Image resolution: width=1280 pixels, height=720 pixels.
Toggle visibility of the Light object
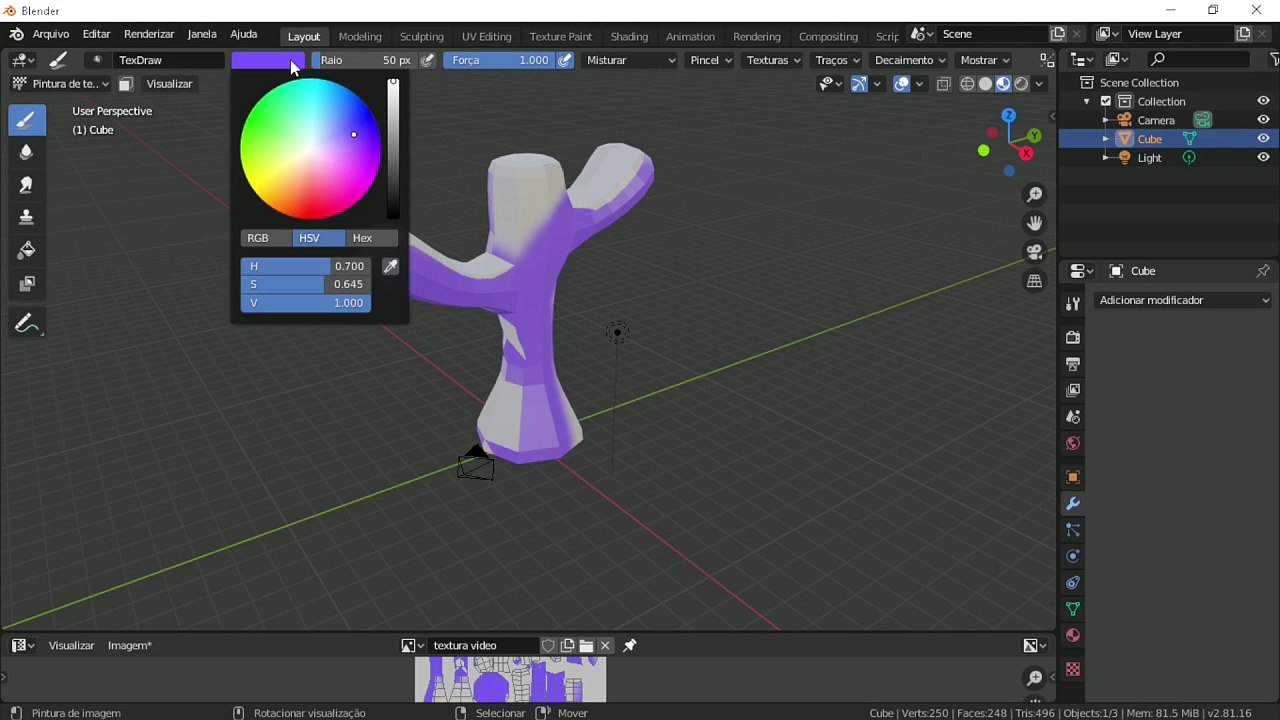click(1263, 158)
